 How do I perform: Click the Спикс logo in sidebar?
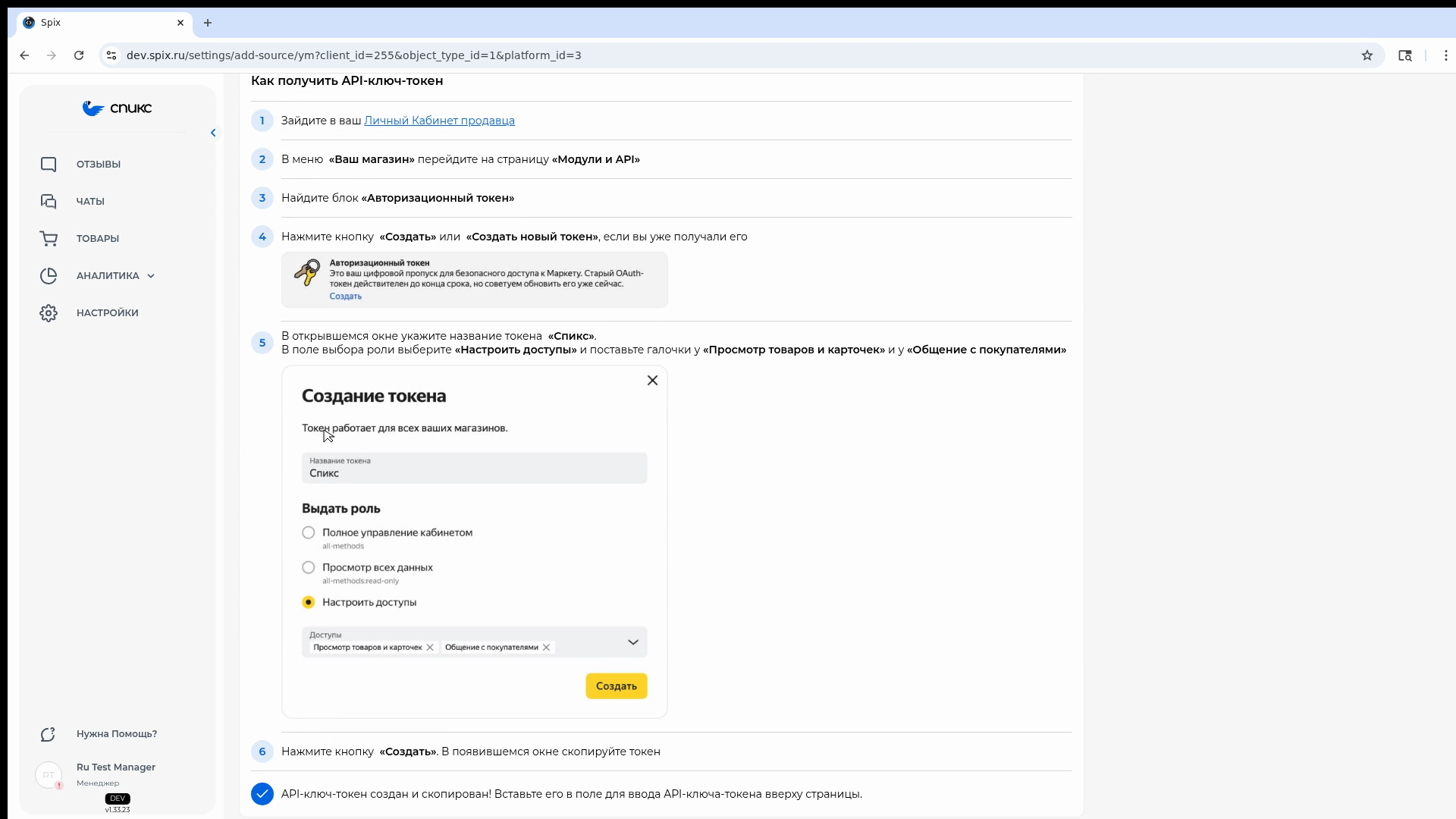pos(118,108)
